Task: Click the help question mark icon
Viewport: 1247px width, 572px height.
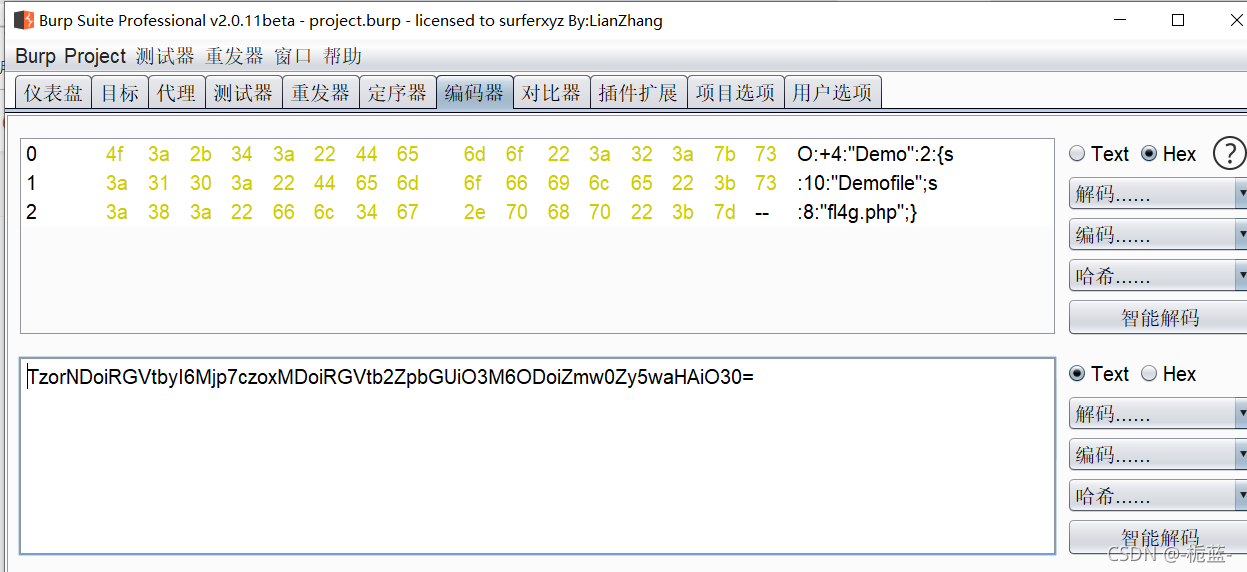Action: point(1229,154)
